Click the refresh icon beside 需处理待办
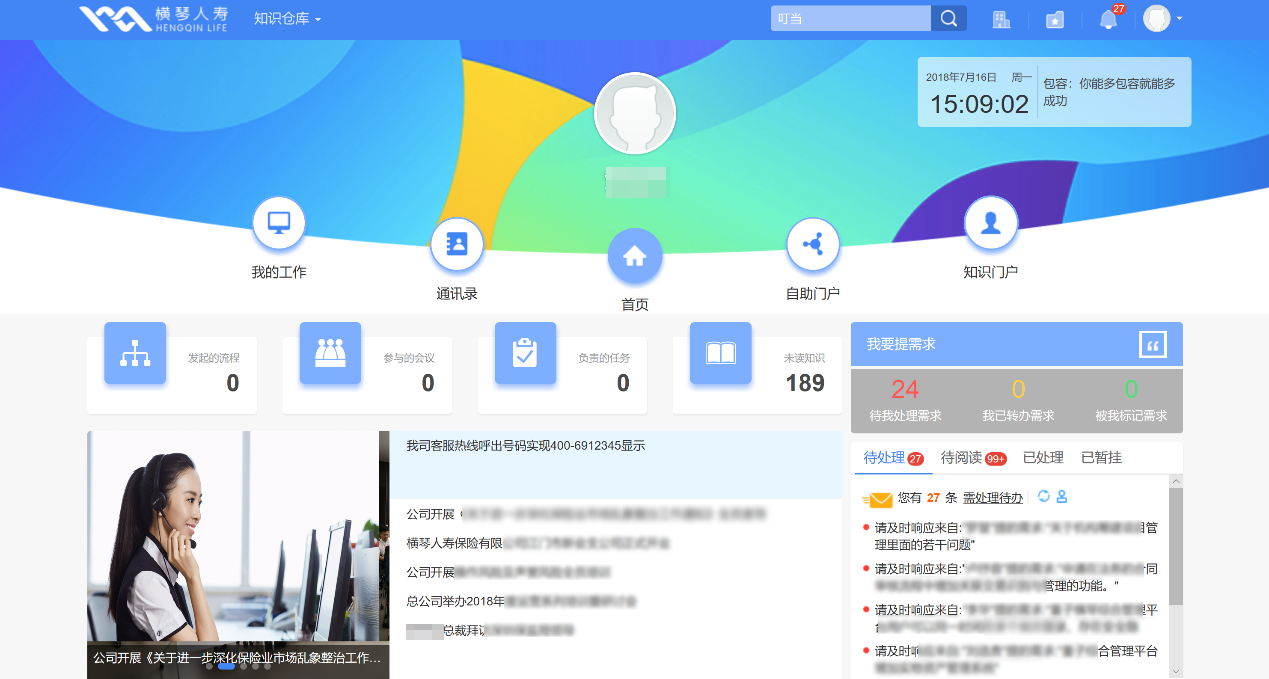This screenshot has width=1269, height=679. click(x=1044, y=497)
